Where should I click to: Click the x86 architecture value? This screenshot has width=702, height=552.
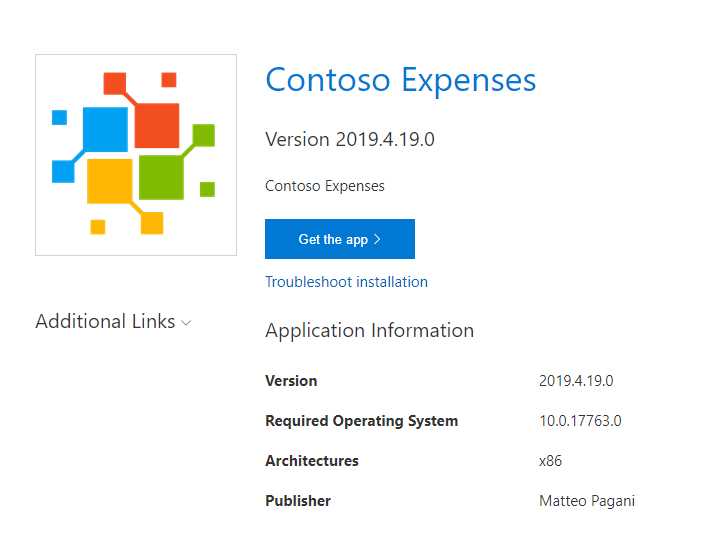[550, 461]
